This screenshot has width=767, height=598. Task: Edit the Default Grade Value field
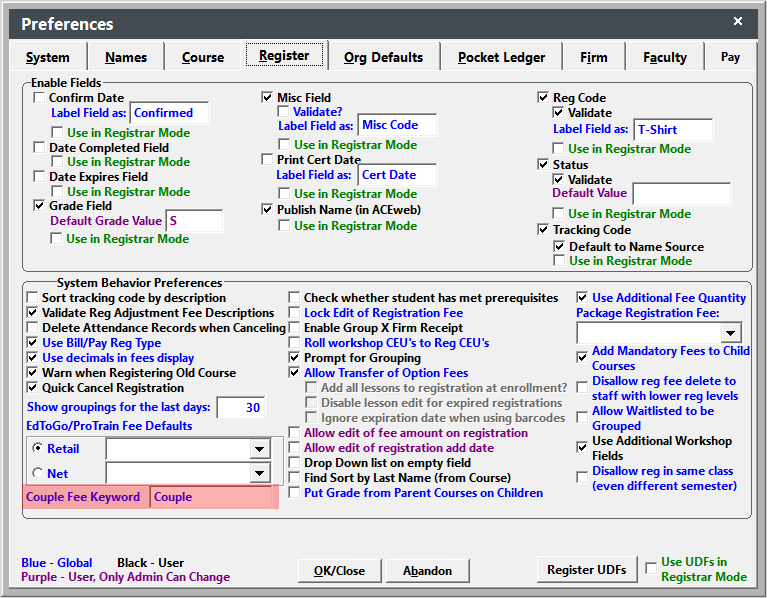[194, 221]
